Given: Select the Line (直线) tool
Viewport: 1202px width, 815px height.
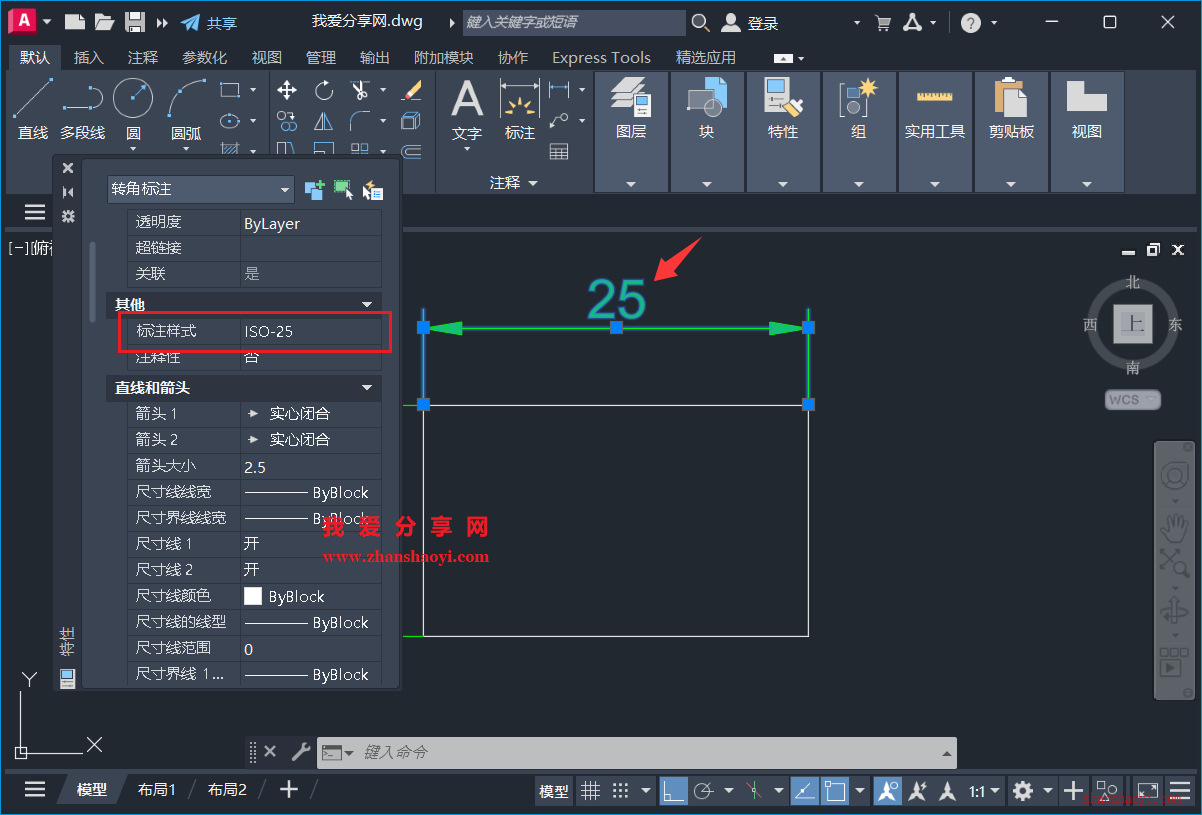Looking at the screenshot, I should pyautogui.click(x=33, y=108).
